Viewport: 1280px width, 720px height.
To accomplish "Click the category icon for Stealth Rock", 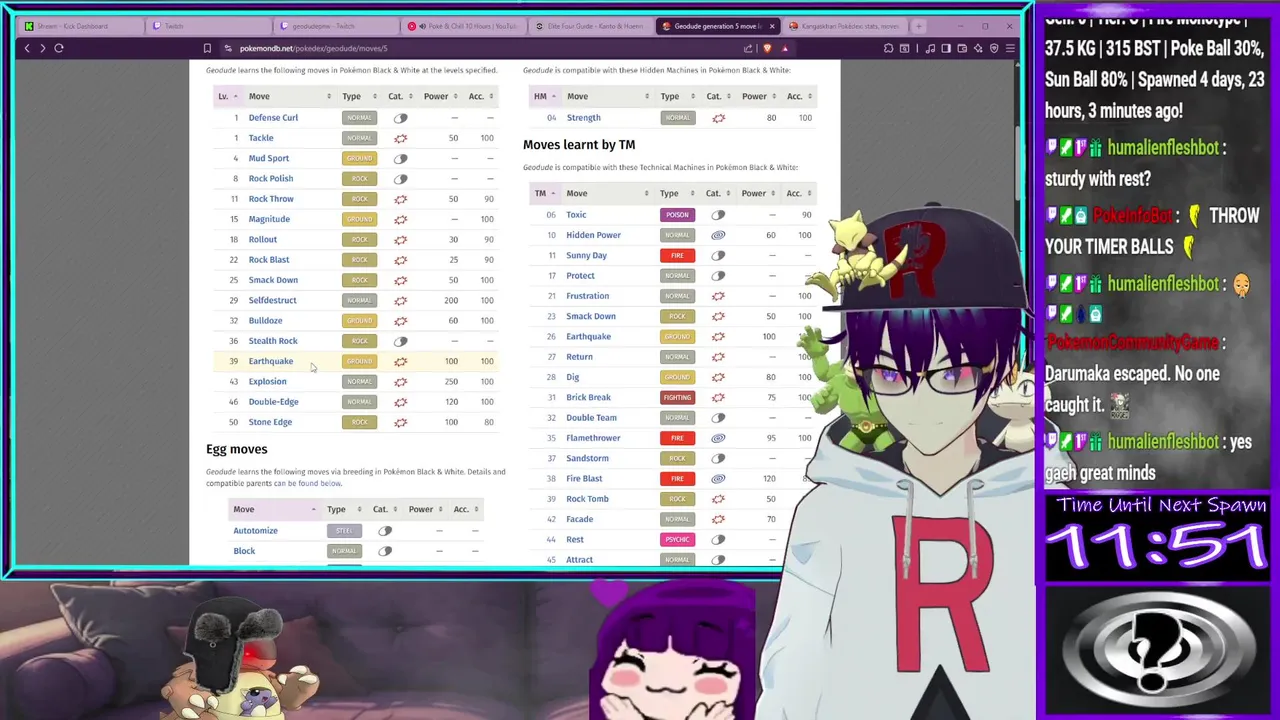I will point(400,341).
